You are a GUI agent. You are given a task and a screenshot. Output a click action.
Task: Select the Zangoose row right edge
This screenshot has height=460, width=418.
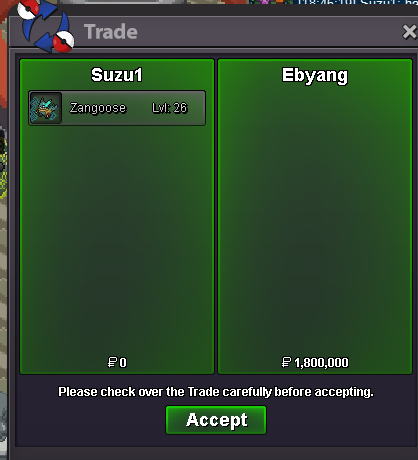200,108
